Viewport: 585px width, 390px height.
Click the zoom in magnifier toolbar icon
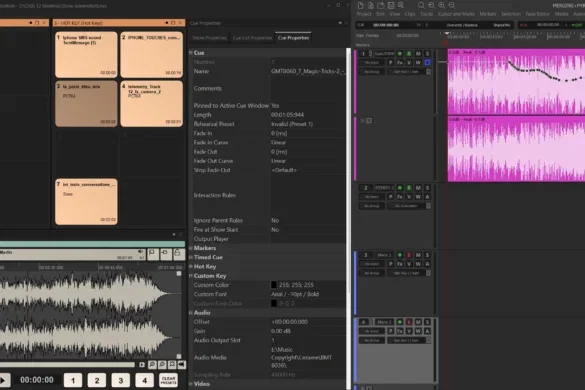[442, 5]
